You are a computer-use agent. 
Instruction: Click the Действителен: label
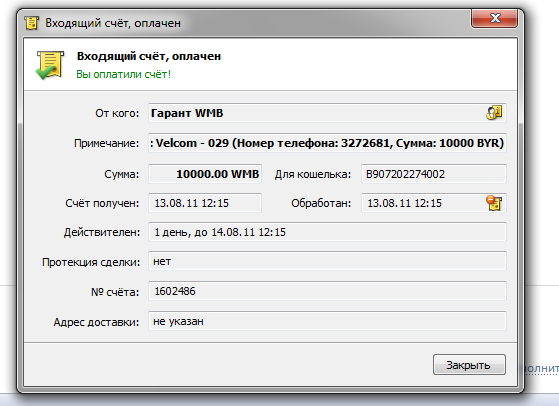102,232
